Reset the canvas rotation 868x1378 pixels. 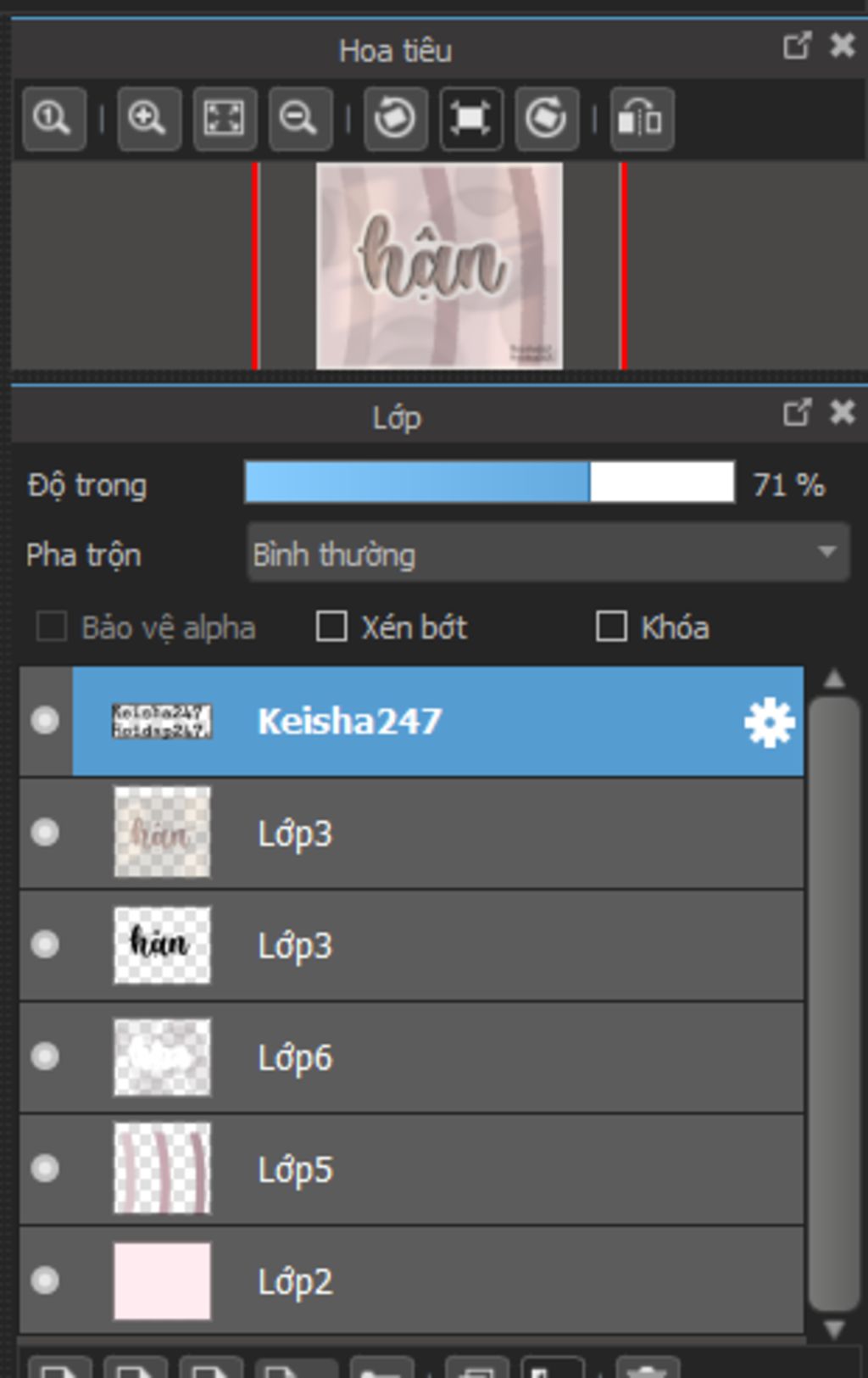[x=471, y=119]
